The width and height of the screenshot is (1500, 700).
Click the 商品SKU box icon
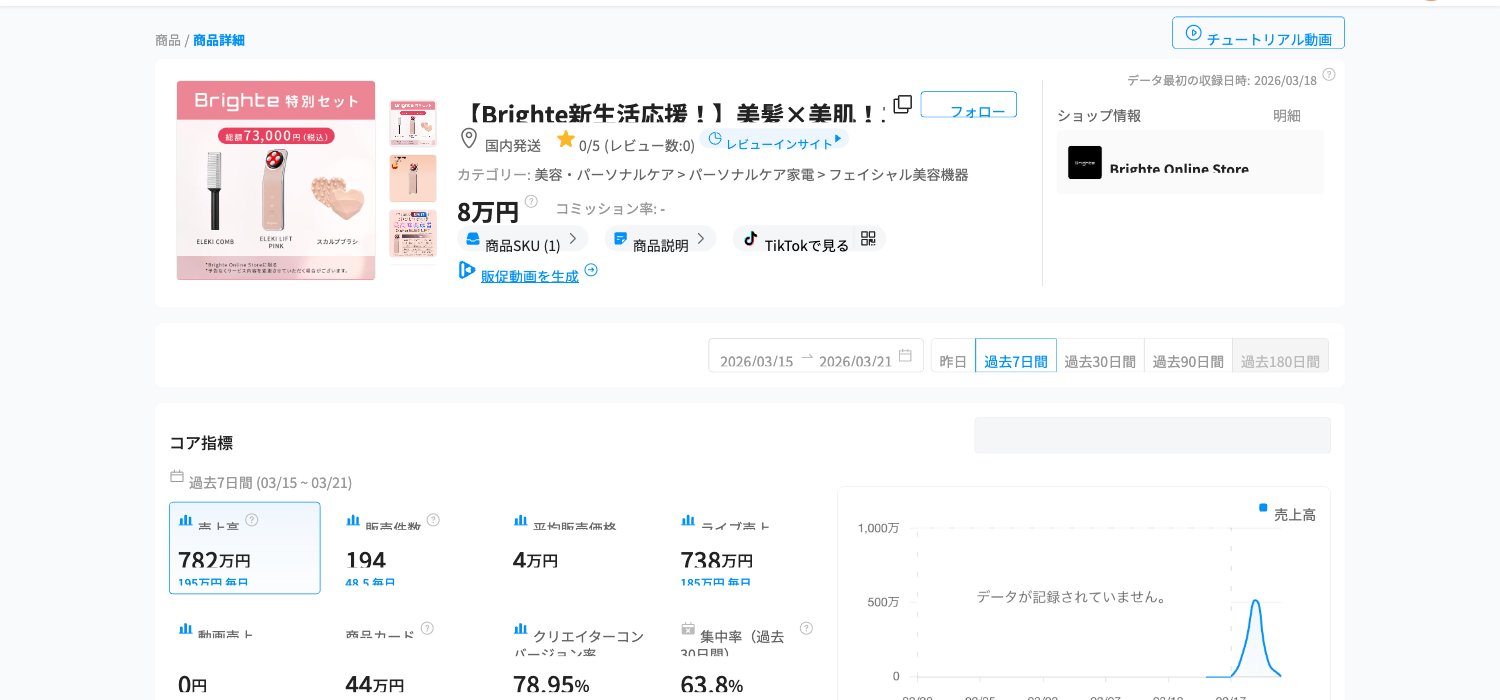(472, 238)
